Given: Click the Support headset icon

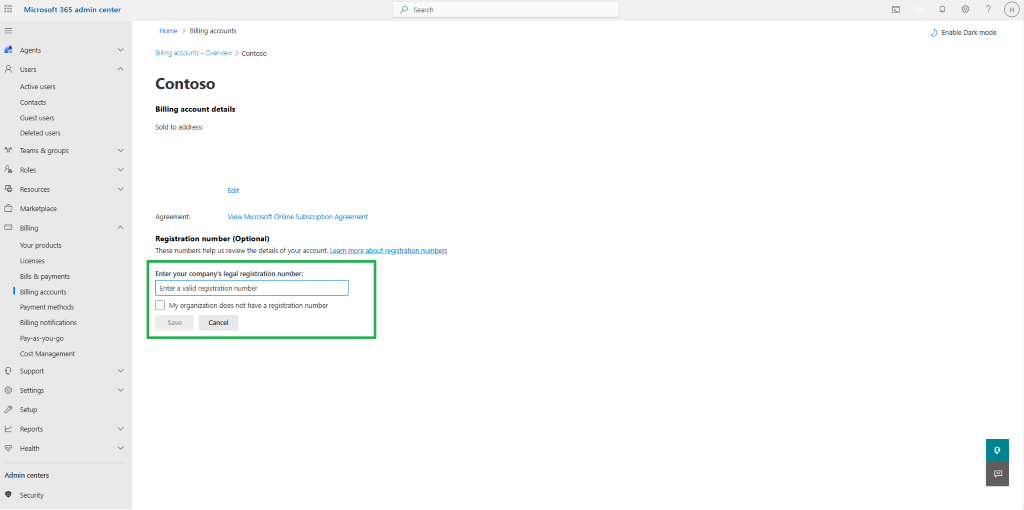Looking at the screenshot, I should [x=8, y=371].
